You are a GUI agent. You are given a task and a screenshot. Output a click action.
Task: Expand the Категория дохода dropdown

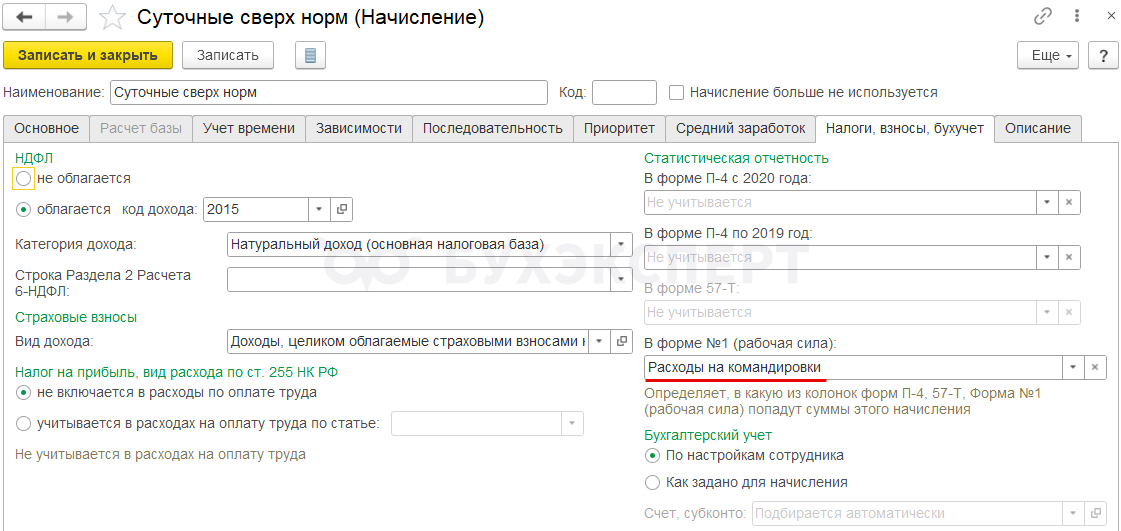click(x=621, y=244)
